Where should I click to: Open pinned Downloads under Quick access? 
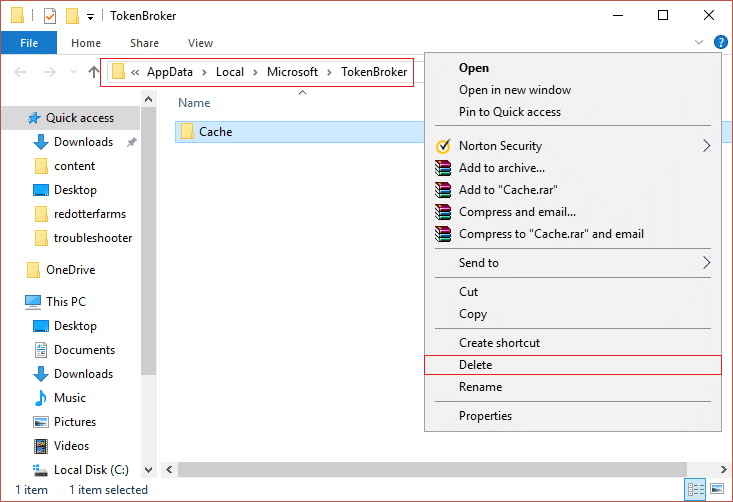pos(83,142)
